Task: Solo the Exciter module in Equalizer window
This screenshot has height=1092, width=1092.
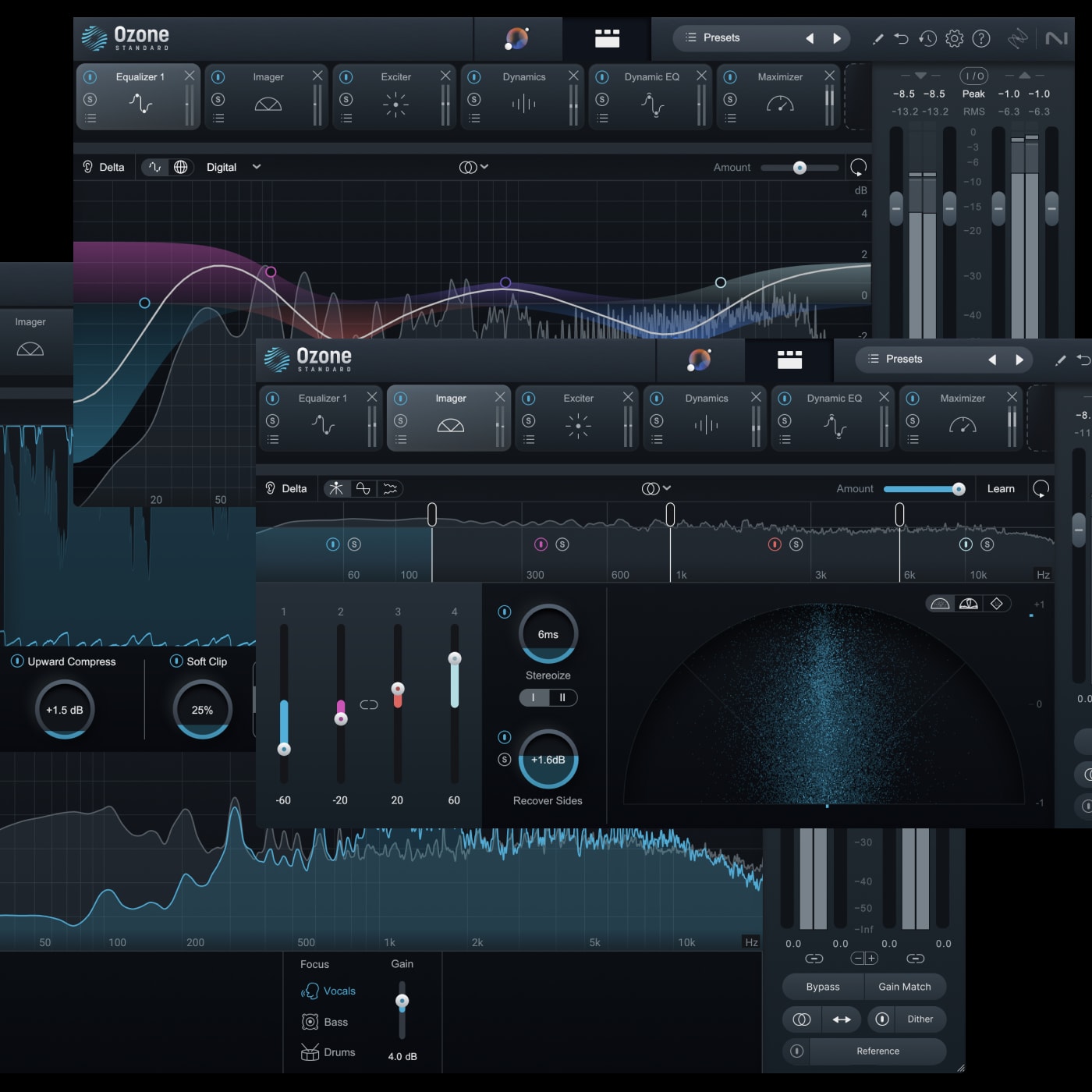Action: point(346,99)
